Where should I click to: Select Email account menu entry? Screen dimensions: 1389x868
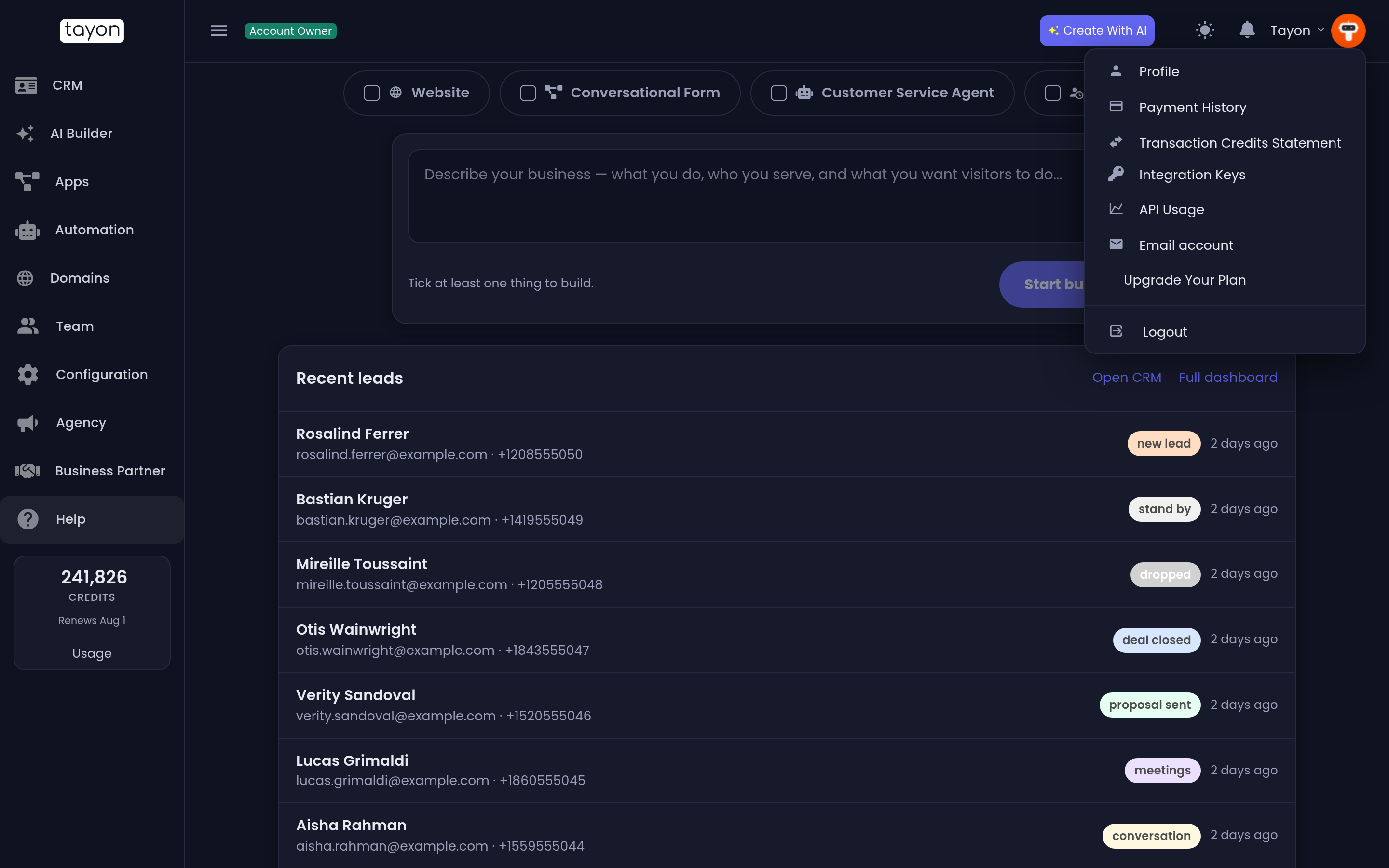tap(1225, 245)
